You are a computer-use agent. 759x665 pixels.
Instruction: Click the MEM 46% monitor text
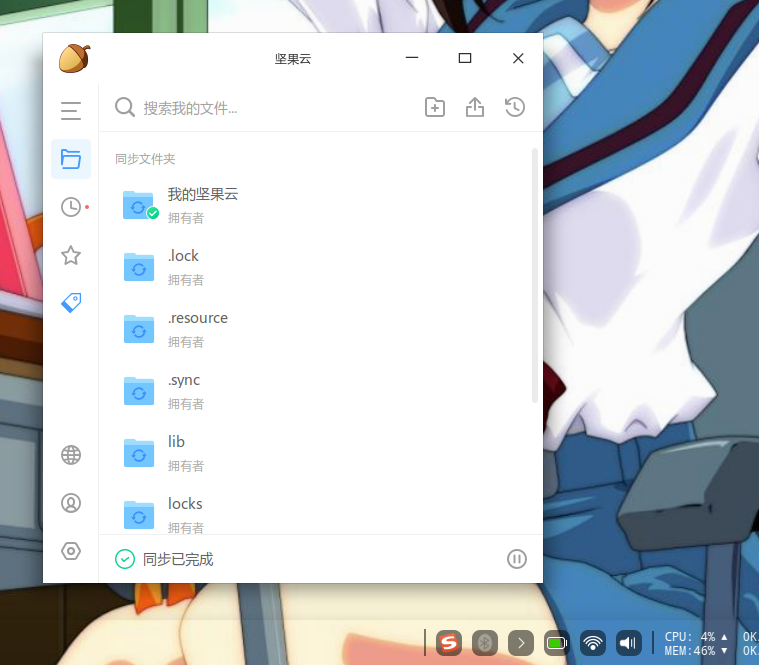[690, 651]
